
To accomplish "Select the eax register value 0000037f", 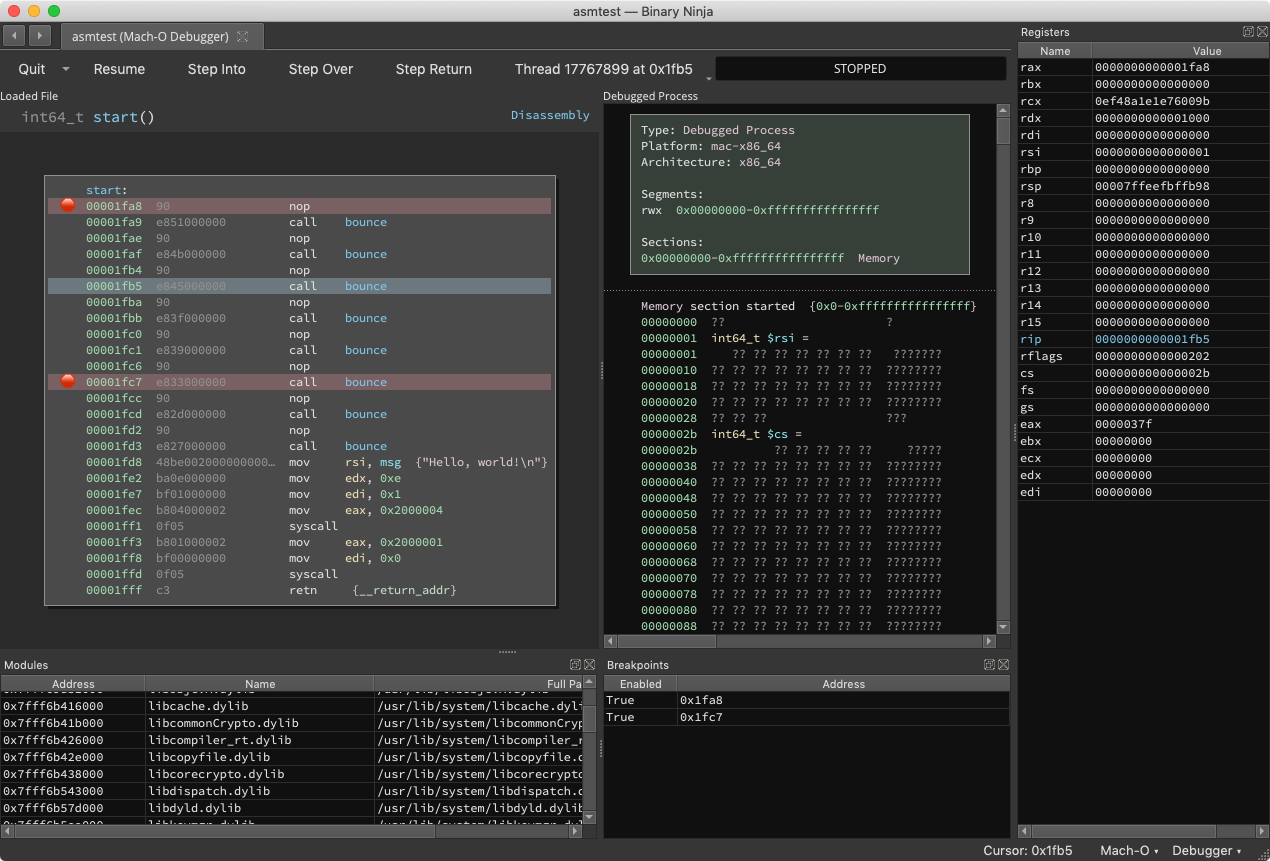I will 1123,424.
